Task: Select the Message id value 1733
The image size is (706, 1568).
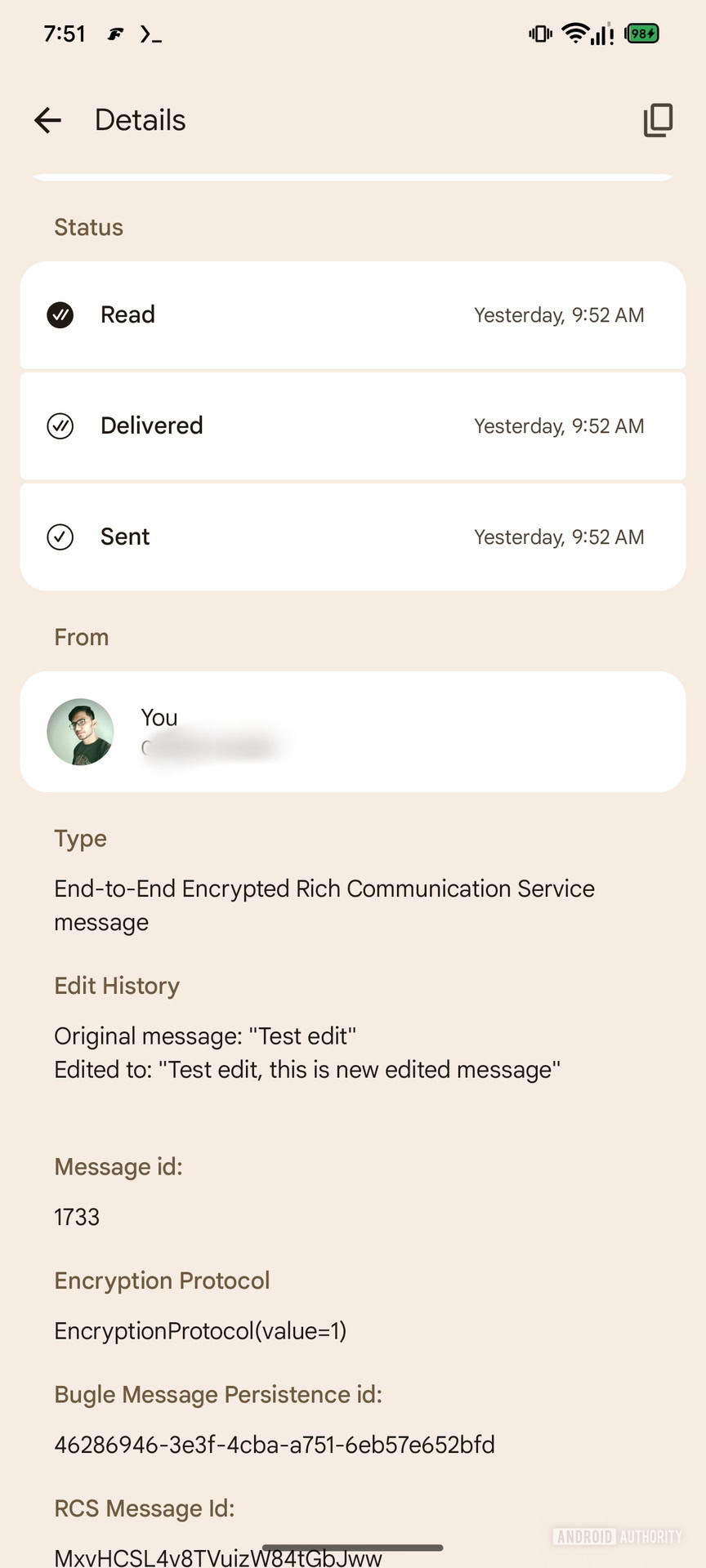Action: click(x=76, y=1217)
